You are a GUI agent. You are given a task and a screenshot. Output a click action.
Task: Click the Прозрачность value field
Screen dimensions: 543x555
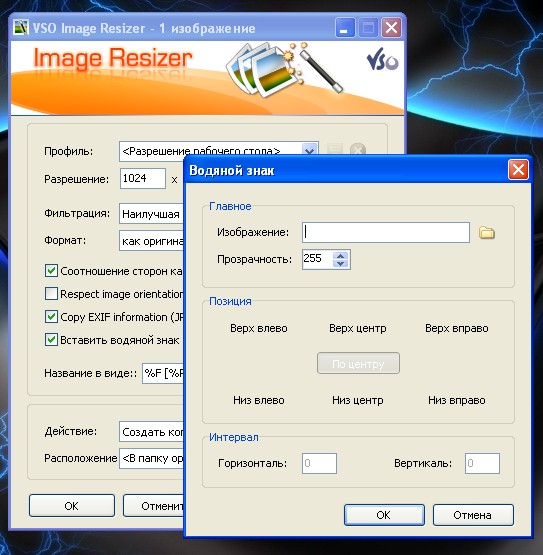pyautogui.click(x=318, y=259)
